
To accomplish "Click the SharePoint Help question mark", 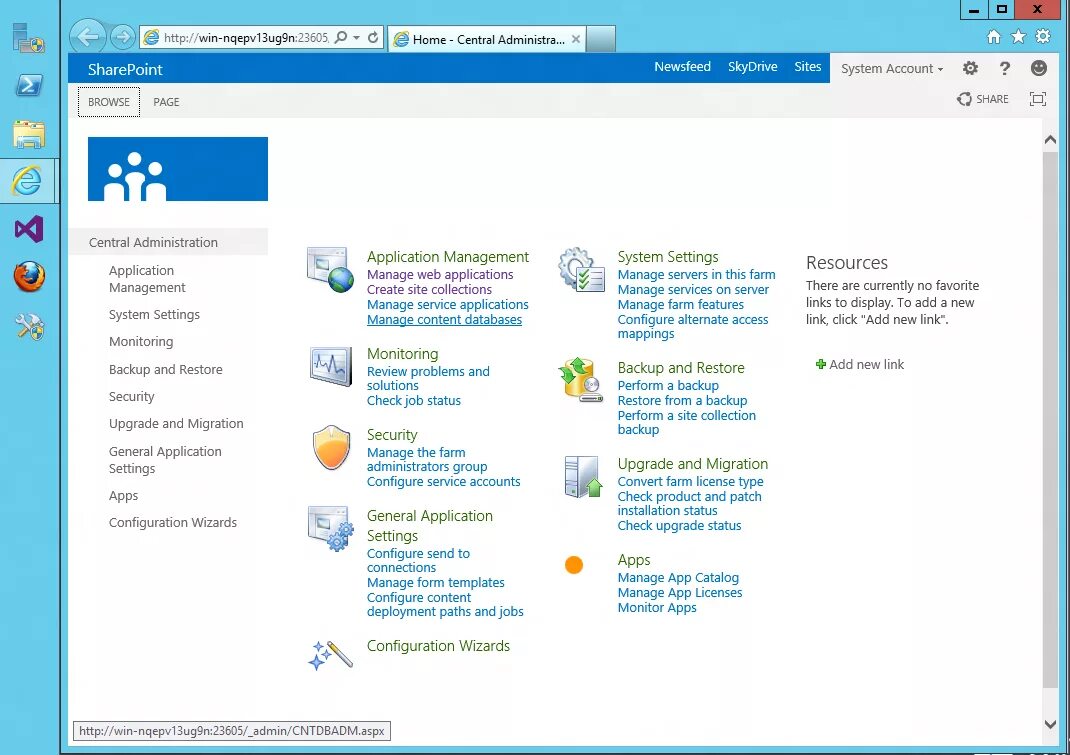I will pos(1004,68).
